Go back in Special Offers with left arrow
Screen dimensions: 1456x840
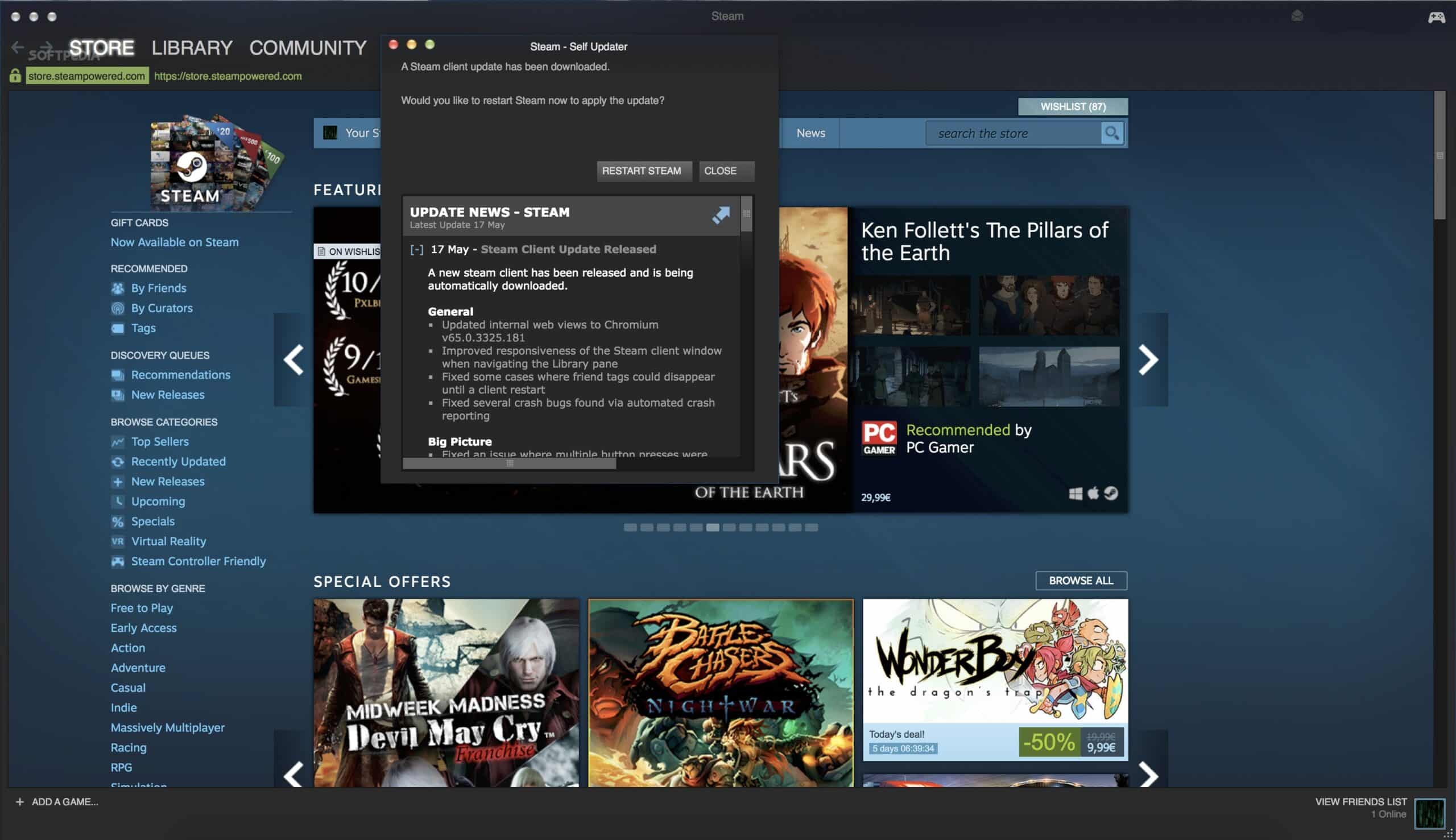[293, 774]
